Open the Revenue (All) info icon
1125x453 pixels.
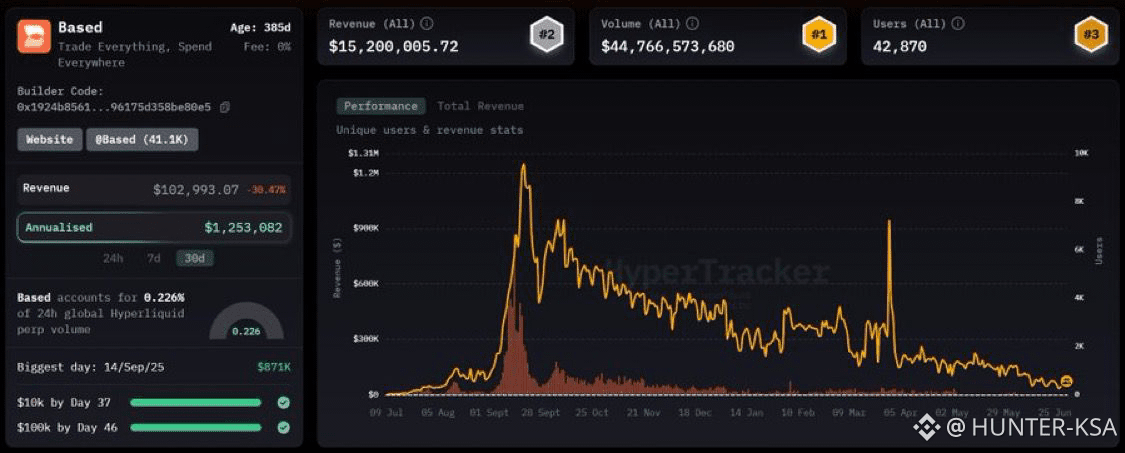[427, 24]
